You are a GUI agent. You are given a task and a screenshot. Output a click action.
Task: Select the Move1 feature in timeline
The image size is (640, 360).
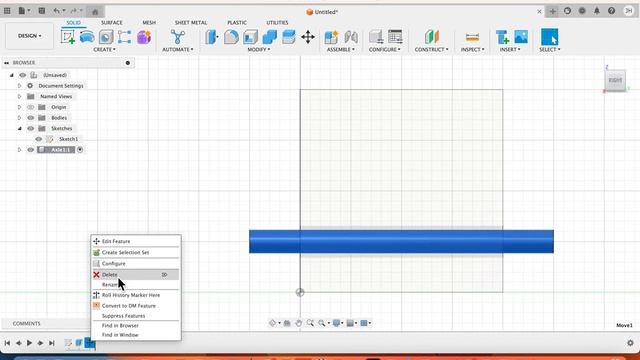(90, 343)
